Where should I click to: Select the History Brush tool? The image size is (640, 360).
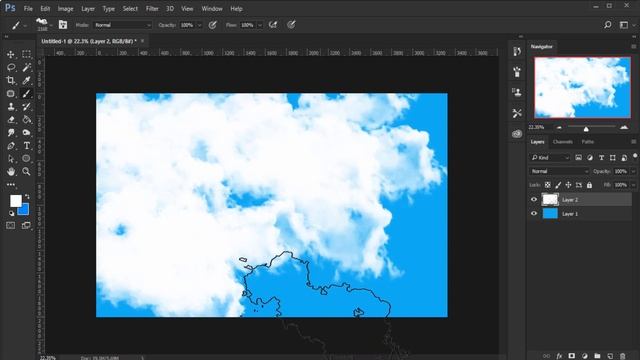click(27, 107)
